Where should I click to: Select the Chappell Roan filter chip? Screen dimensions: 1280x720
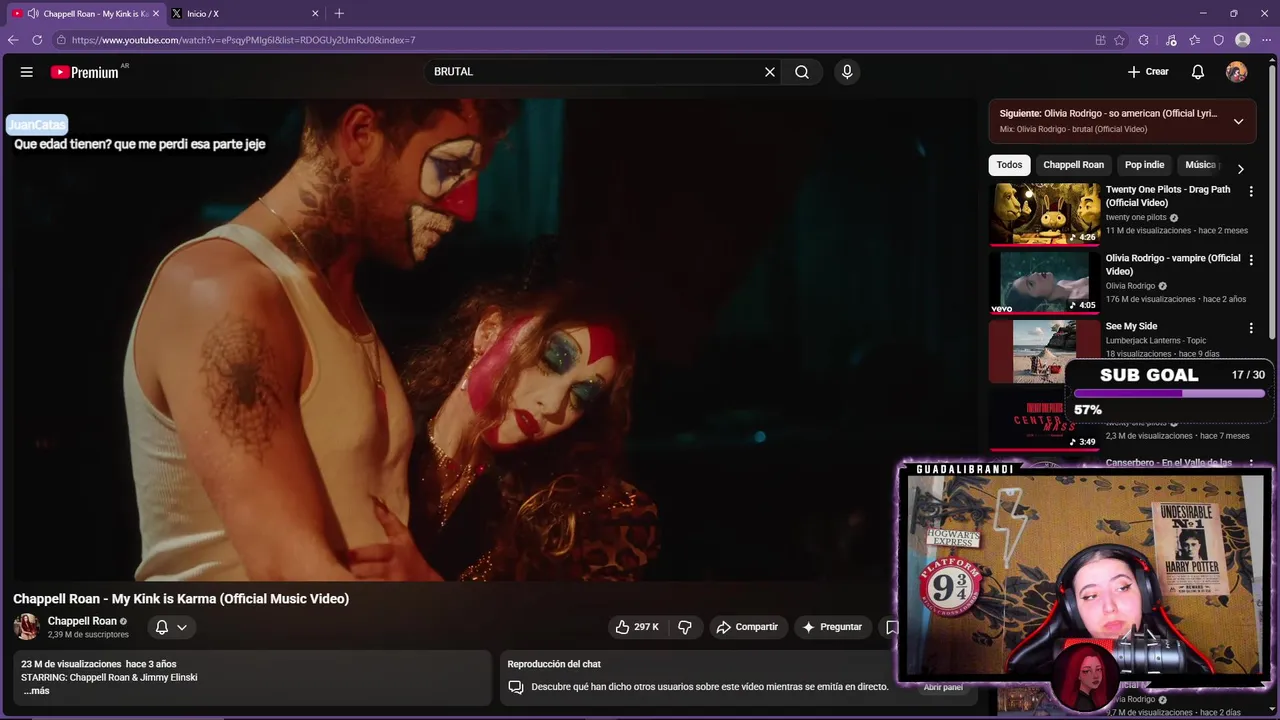point(1073,165)
